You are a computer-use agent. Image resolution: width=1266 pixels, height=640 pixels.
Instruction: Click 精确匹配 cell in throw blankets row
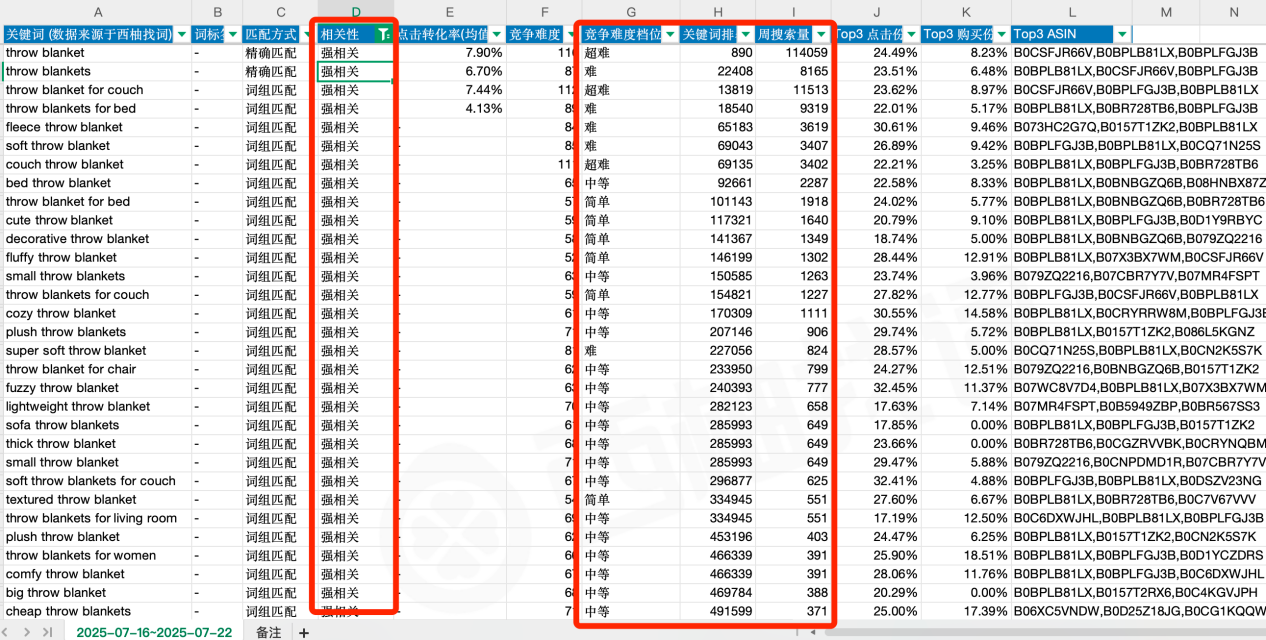pyautogui.click(x=279, y=71)
